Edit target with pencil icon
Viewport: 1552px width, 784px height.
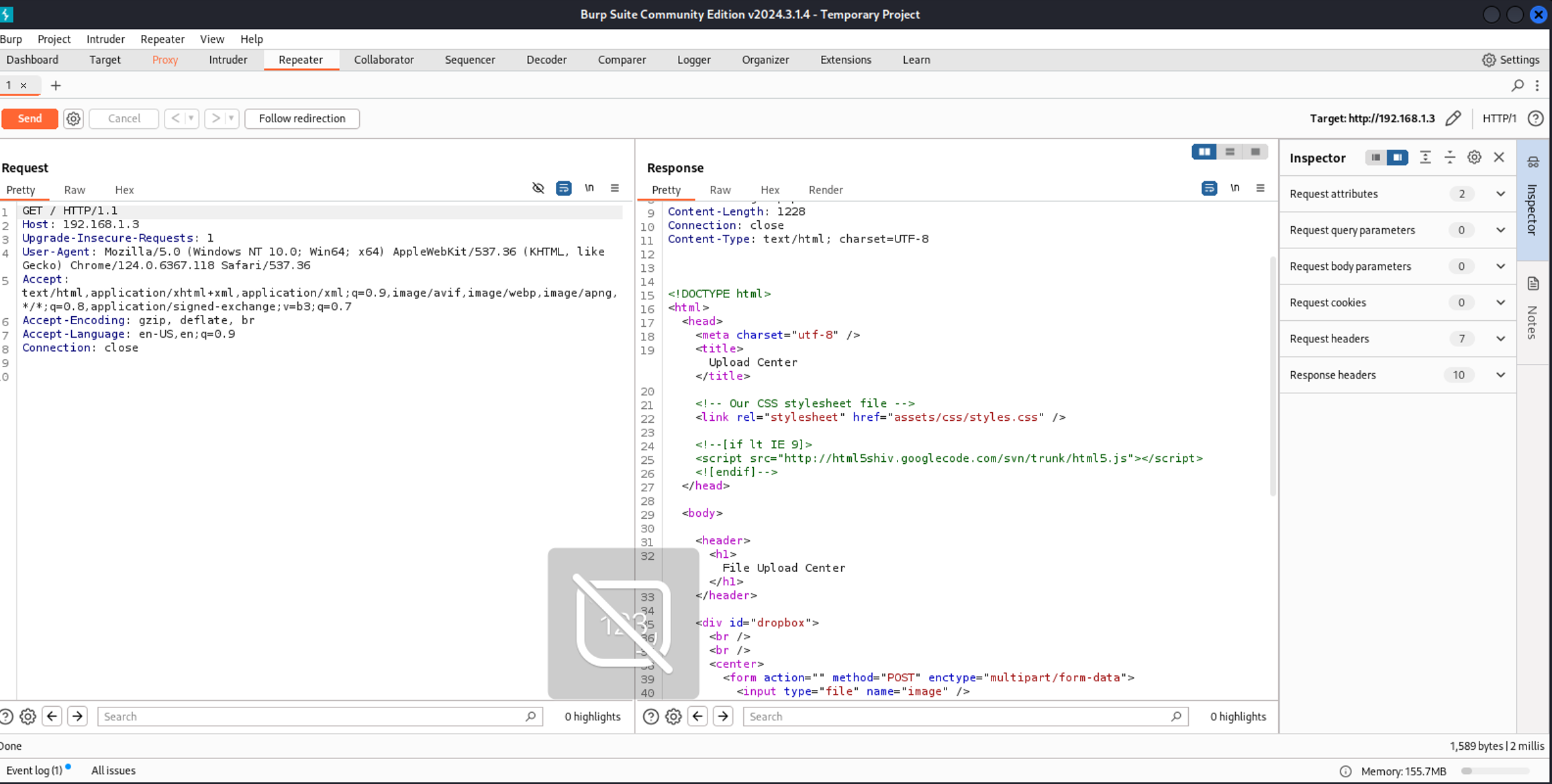[x=1453, y=119]
